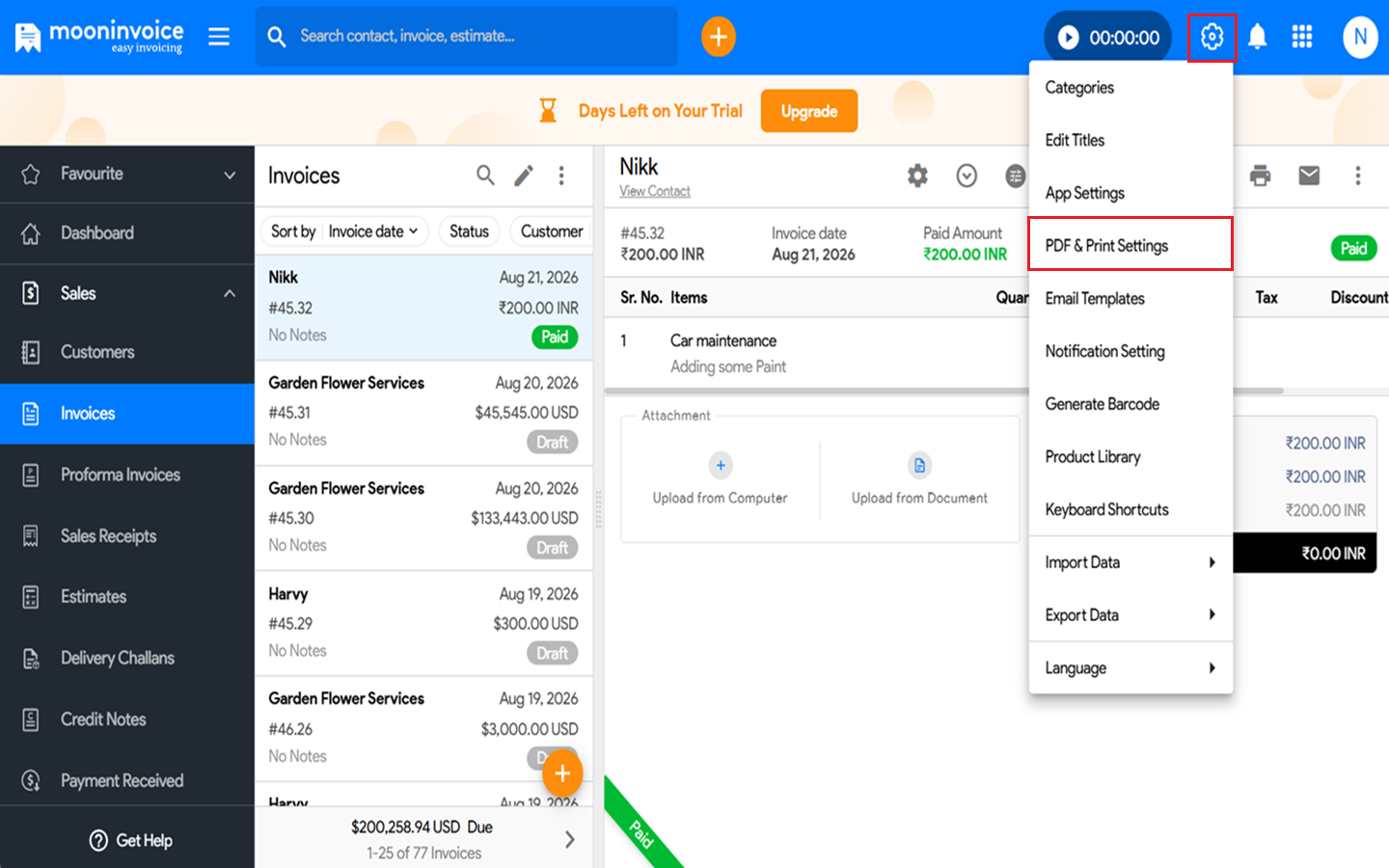The image size is (1389, 868).
Task: Expand Language submenu
Action: coord(1130,668)
